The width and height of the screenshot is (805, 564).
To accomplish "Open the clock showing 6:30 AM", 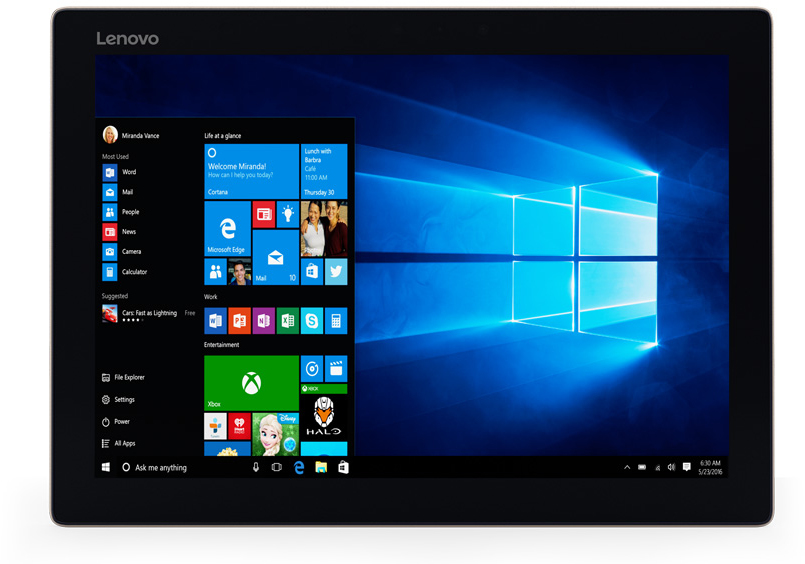I will point(710,467).
